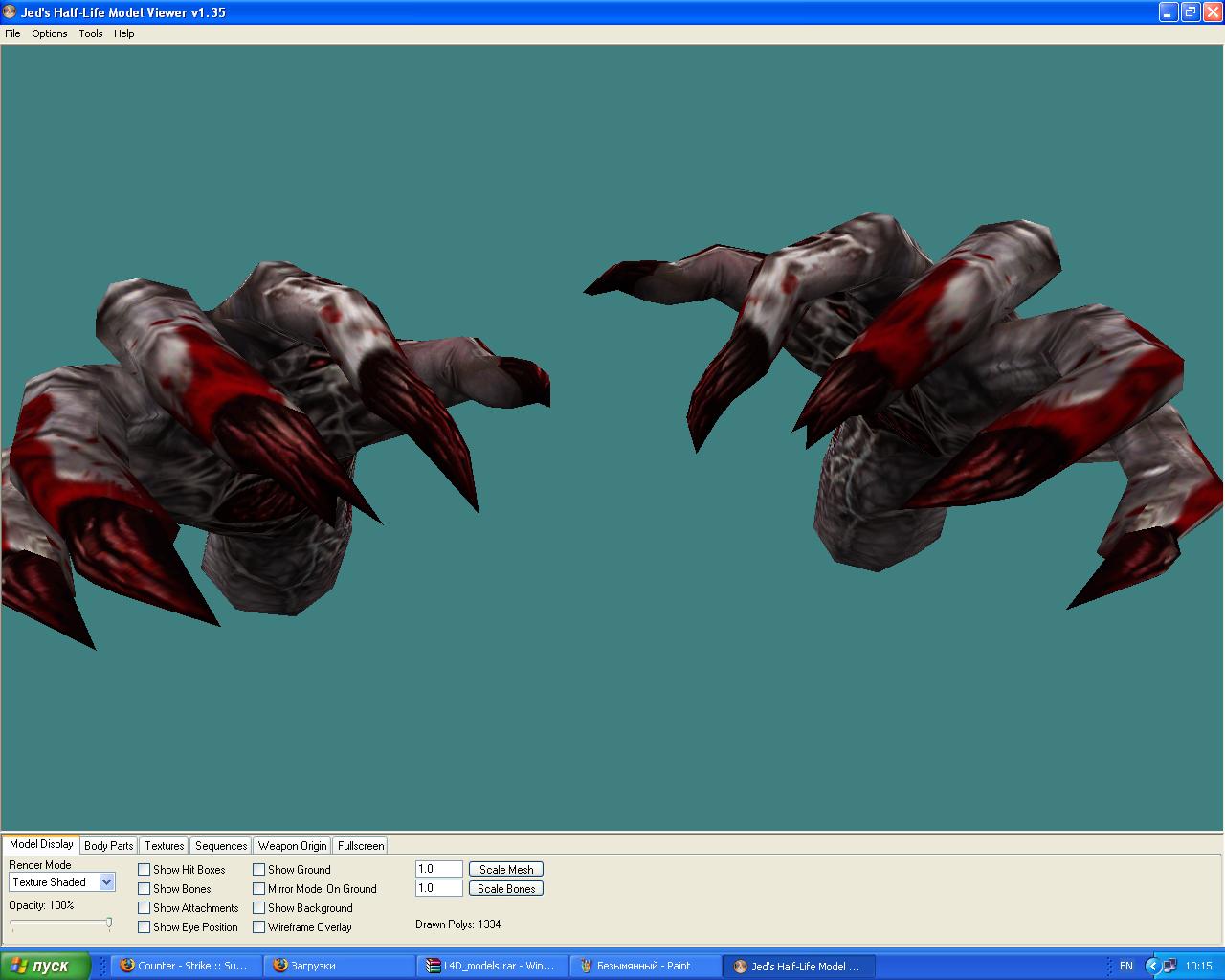Click the Scale Bones value field
This screenshot has width=1225, height=980.
[439, 888]
